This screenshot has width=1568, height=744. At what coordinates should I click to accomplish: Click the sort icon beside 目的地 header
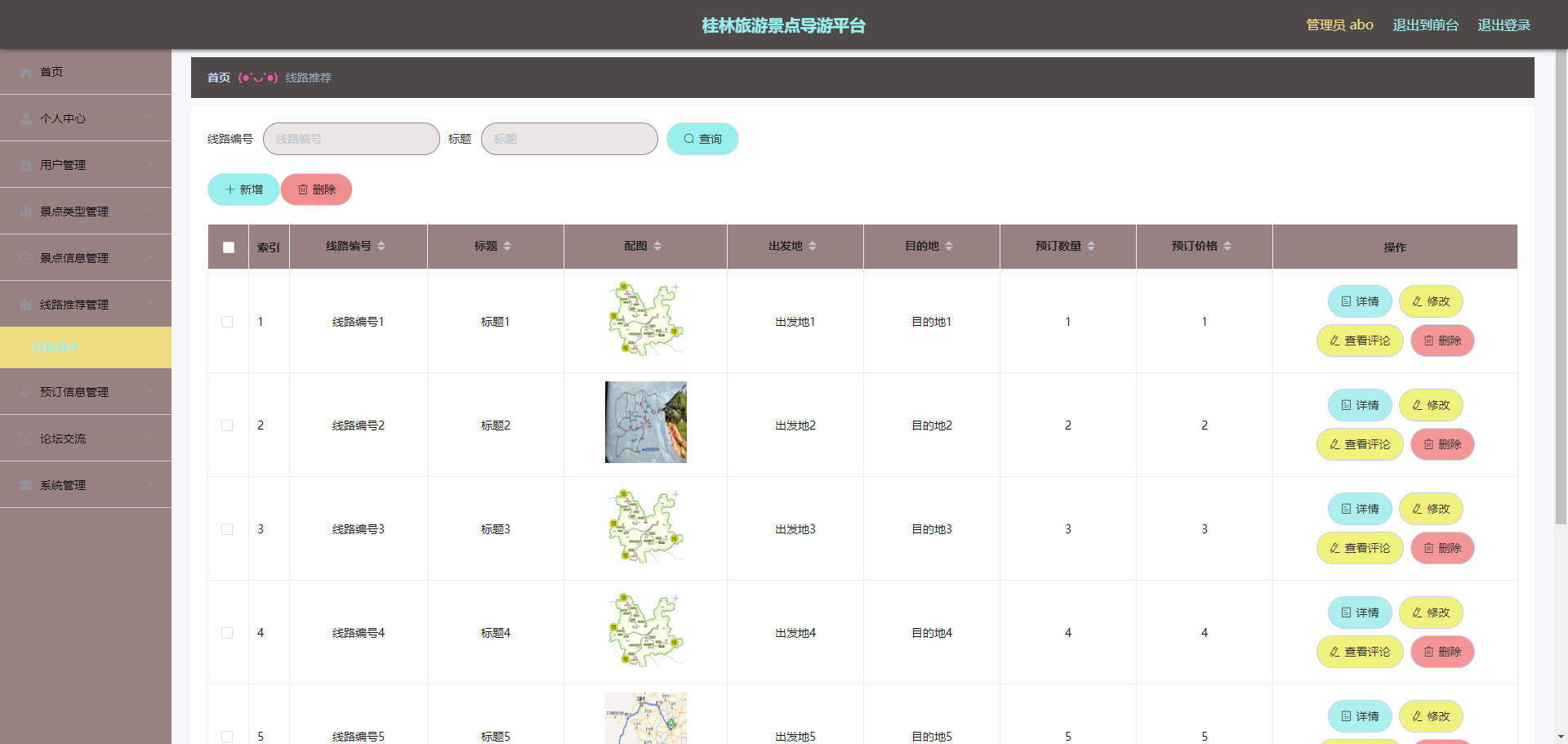click(949, 247)
